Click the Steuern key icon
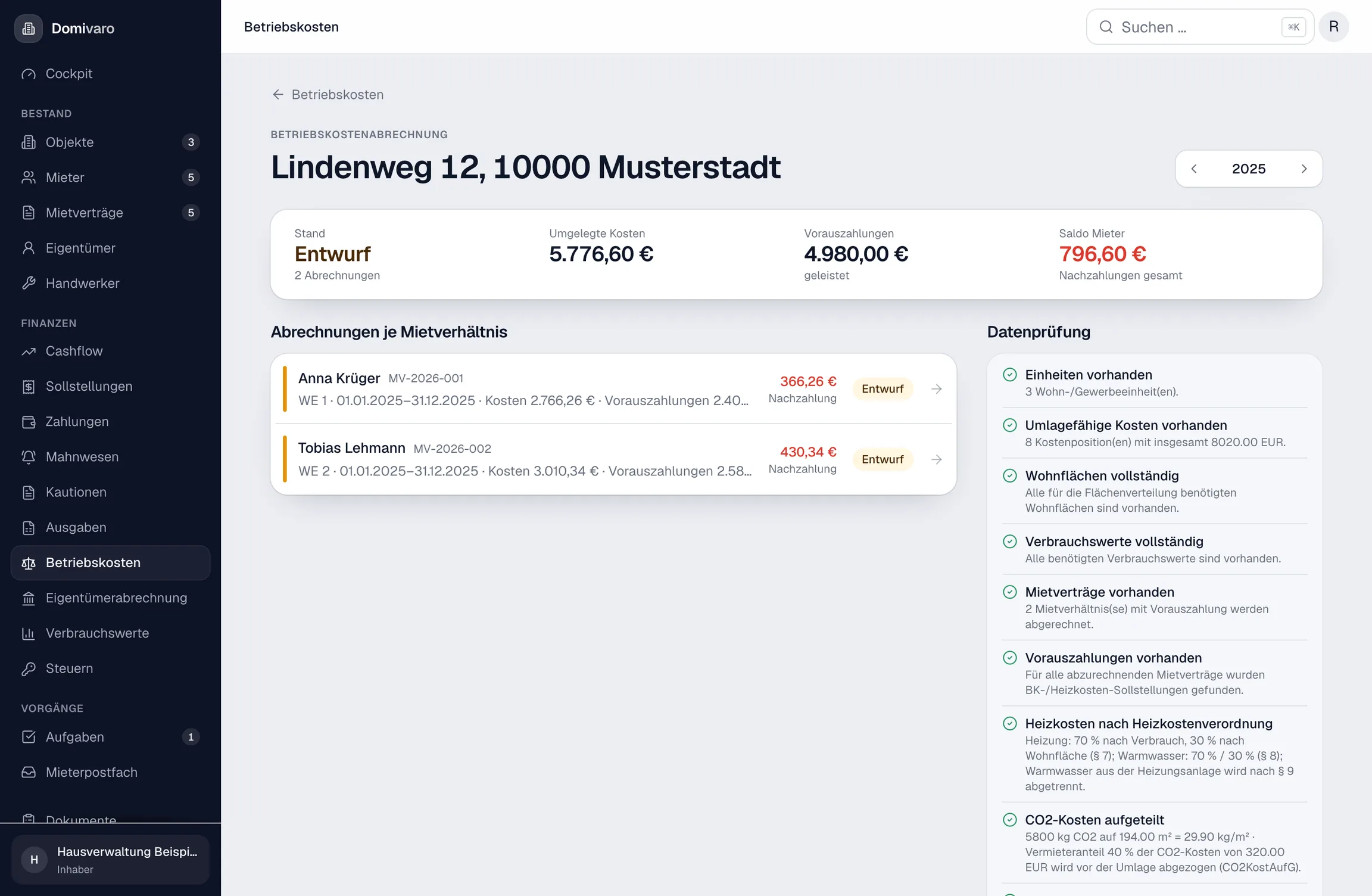 [29, 668]
